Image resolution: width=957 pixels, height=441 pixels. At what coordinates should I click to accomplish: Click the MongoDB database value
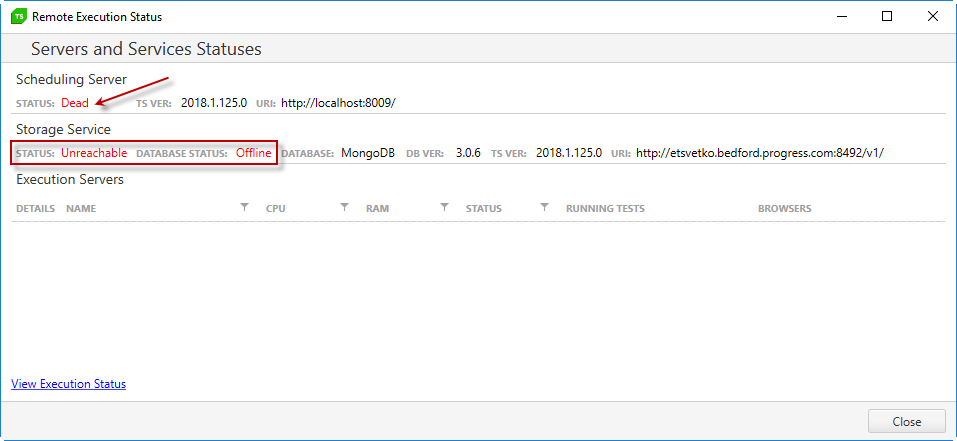tap(367, 153)
